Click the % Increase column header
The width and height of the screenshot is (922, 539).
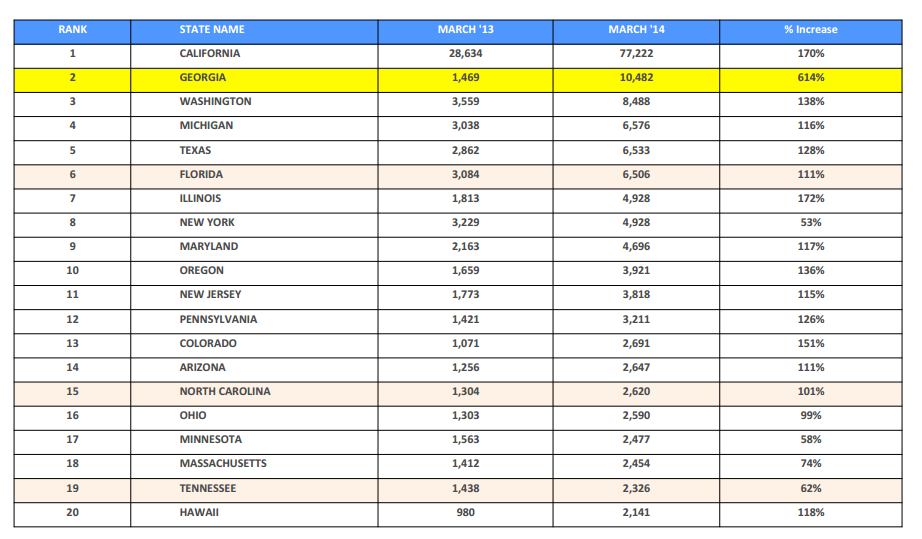click(x=810, y=29)
